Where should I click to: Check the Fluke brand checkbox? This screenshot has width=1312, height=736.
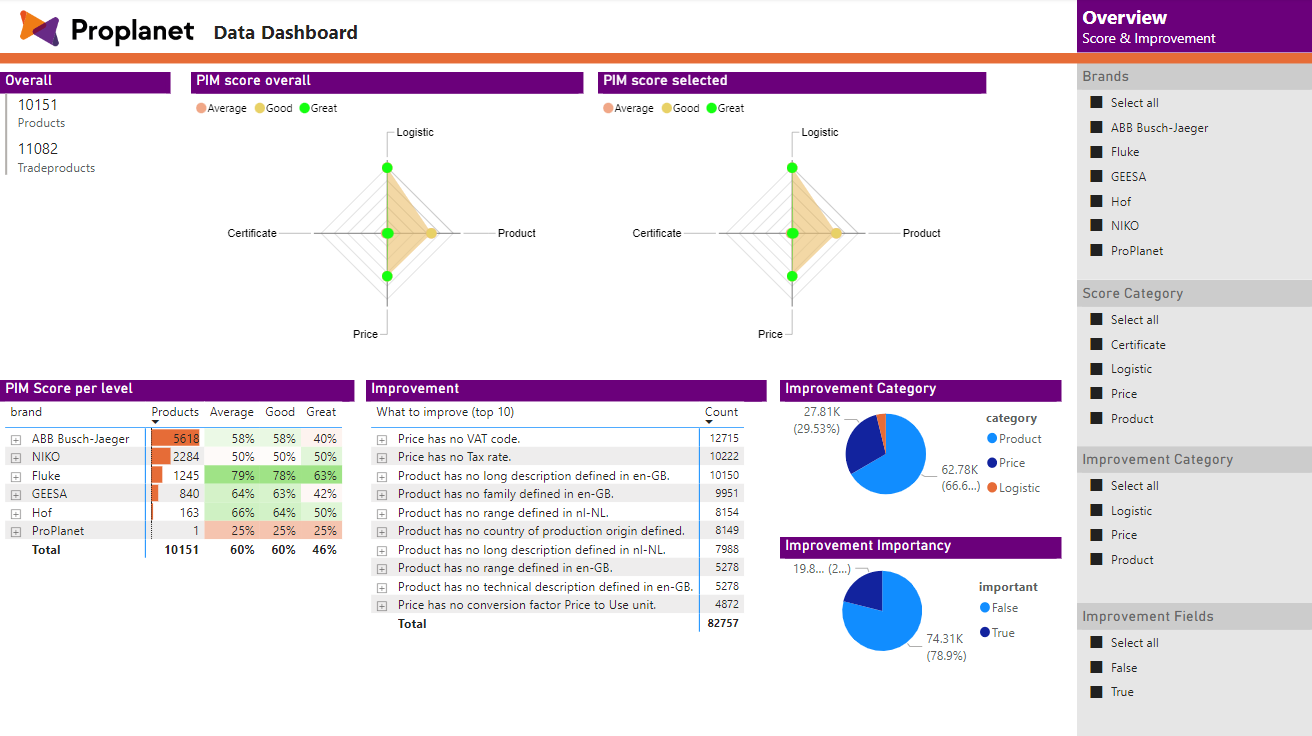click(1096, 152)
